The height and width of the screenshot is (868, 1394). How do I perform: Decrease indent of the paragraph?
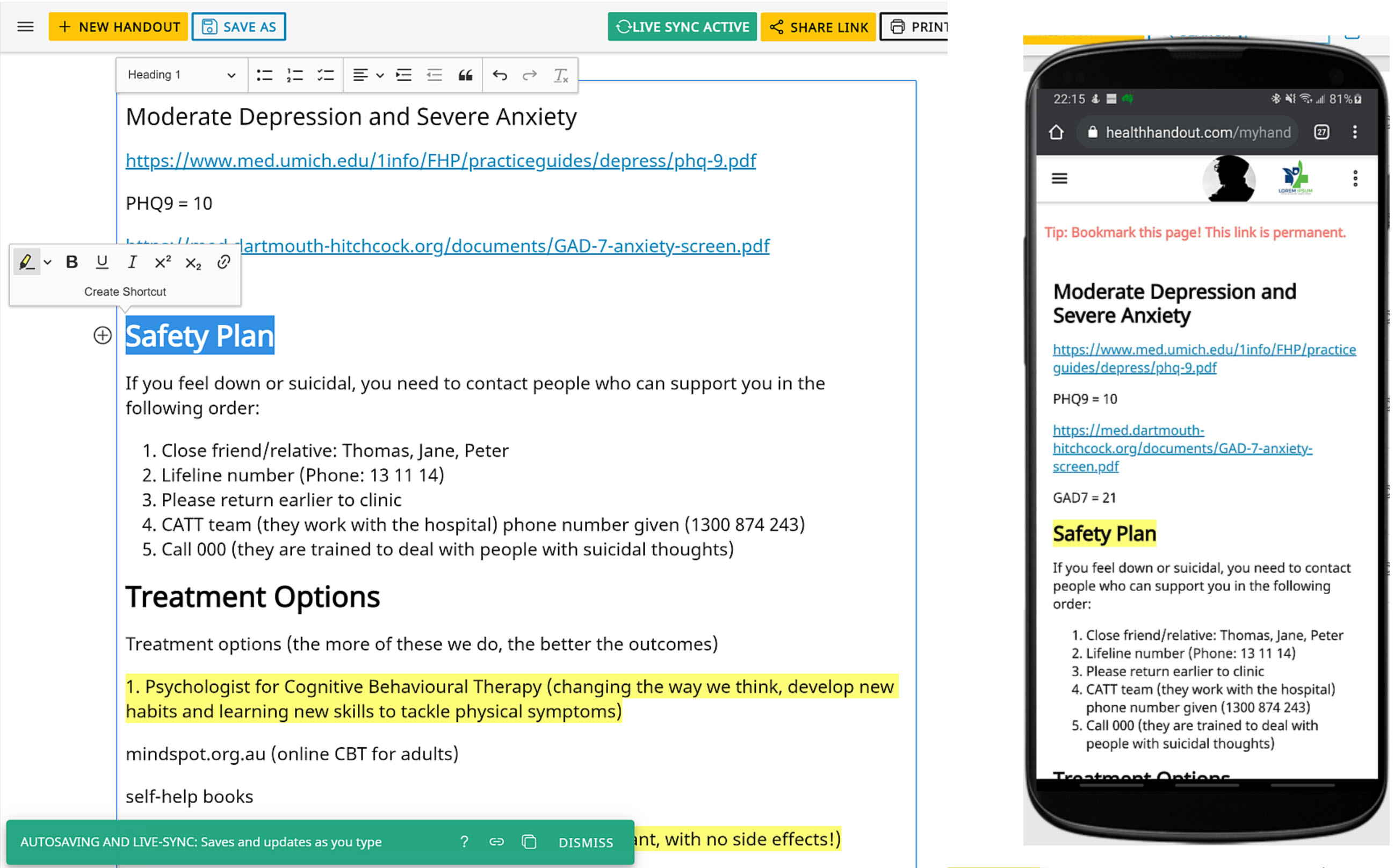[435, 75]
